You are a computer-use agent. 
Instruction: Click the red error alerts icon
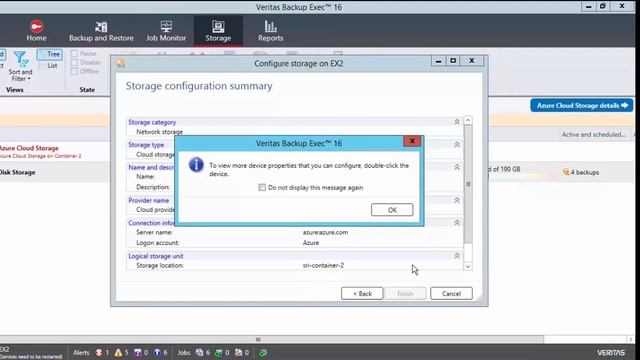tap(99, 352)
